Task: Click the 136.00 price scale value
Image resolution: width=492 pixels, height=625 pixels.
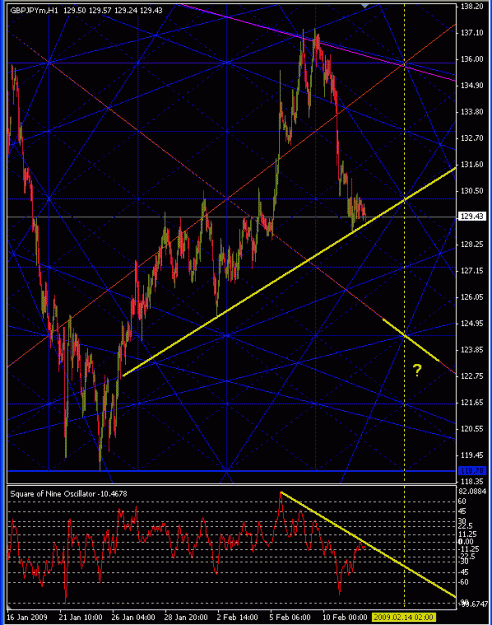Action: click(472, 59)
